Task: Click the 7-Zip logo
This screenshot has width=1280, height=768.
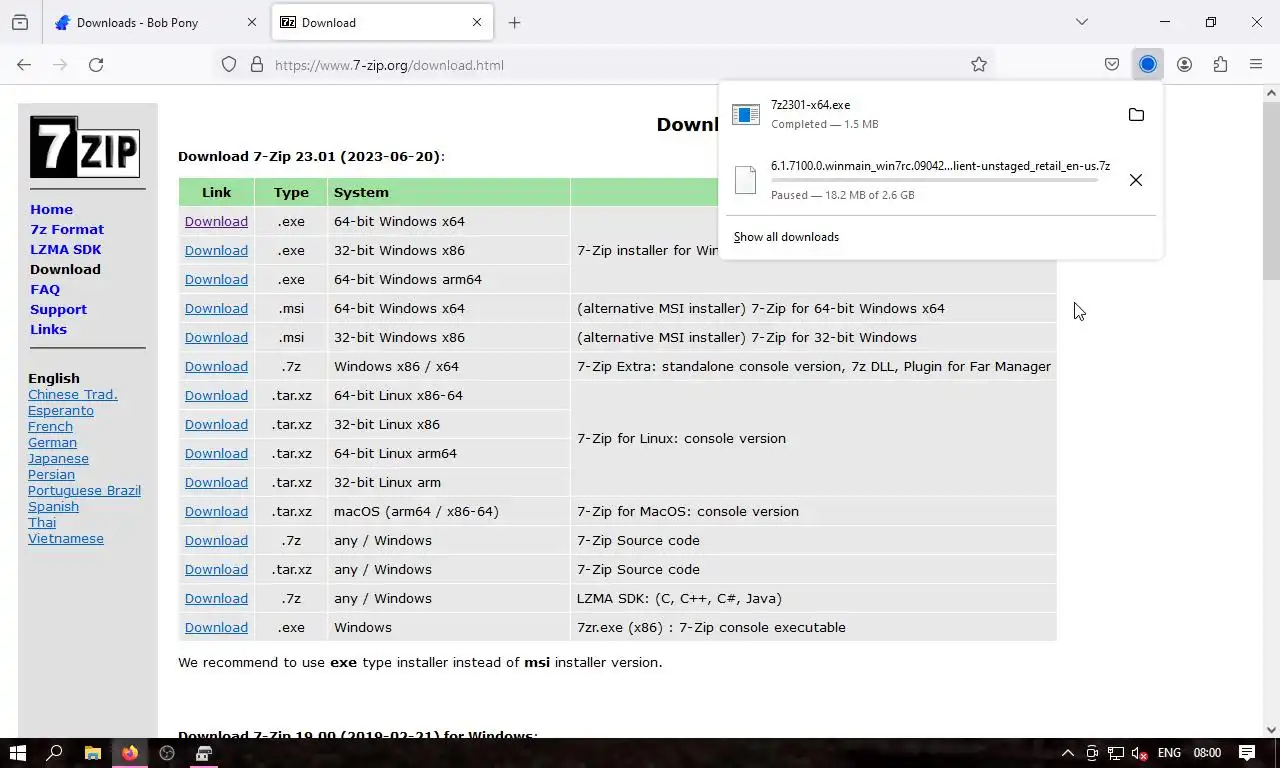Action: [x=85, y=147]
